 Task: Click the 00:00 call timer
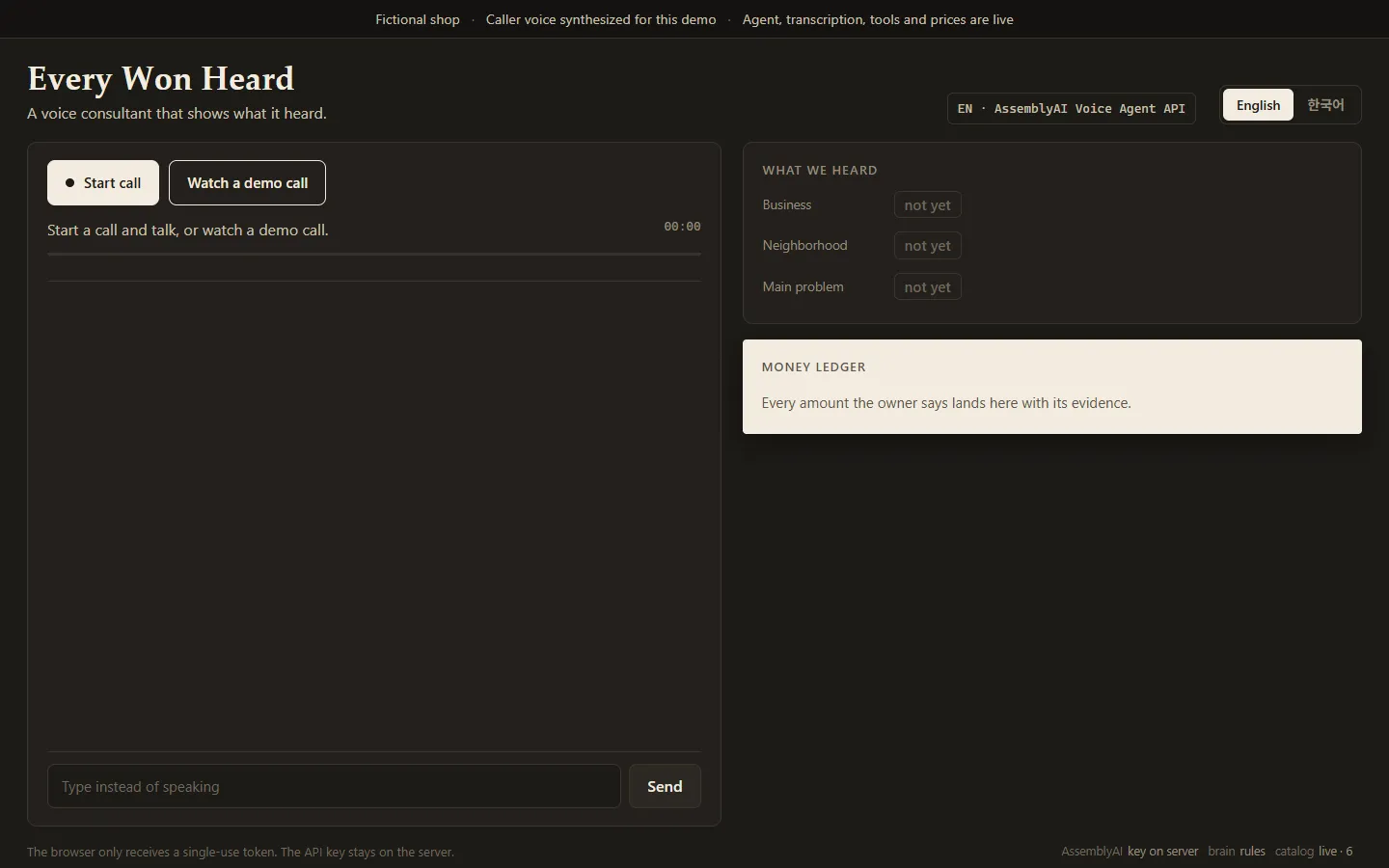click(x=682, y=227)
